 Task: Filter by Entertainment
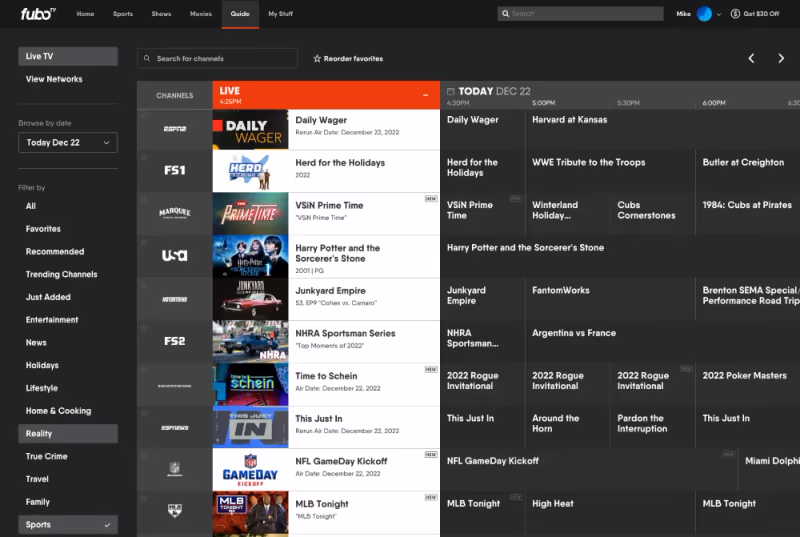tap(52, 320)
